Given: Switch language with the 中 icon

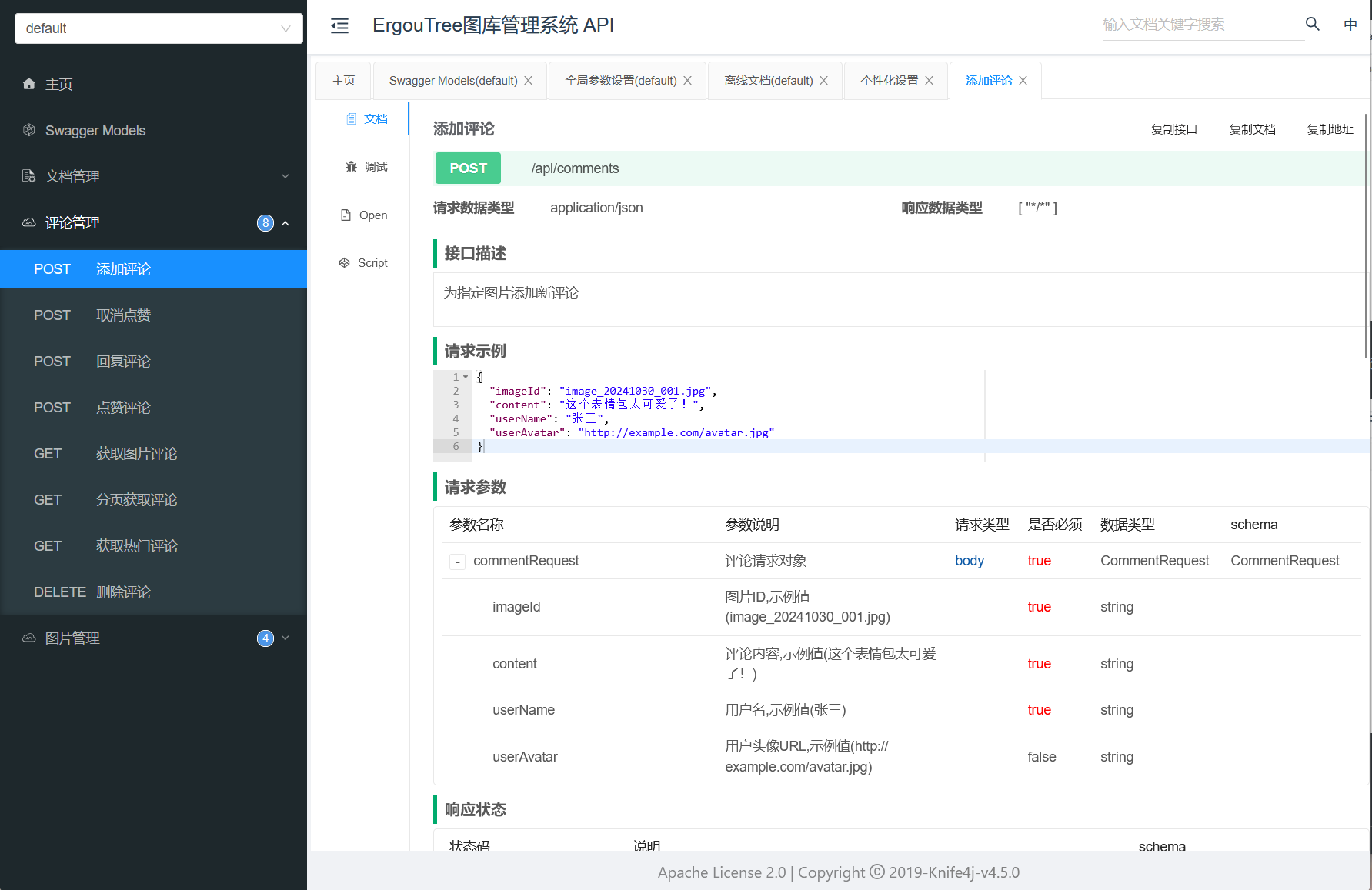Looking at the screenshot, I should 1350,25.
